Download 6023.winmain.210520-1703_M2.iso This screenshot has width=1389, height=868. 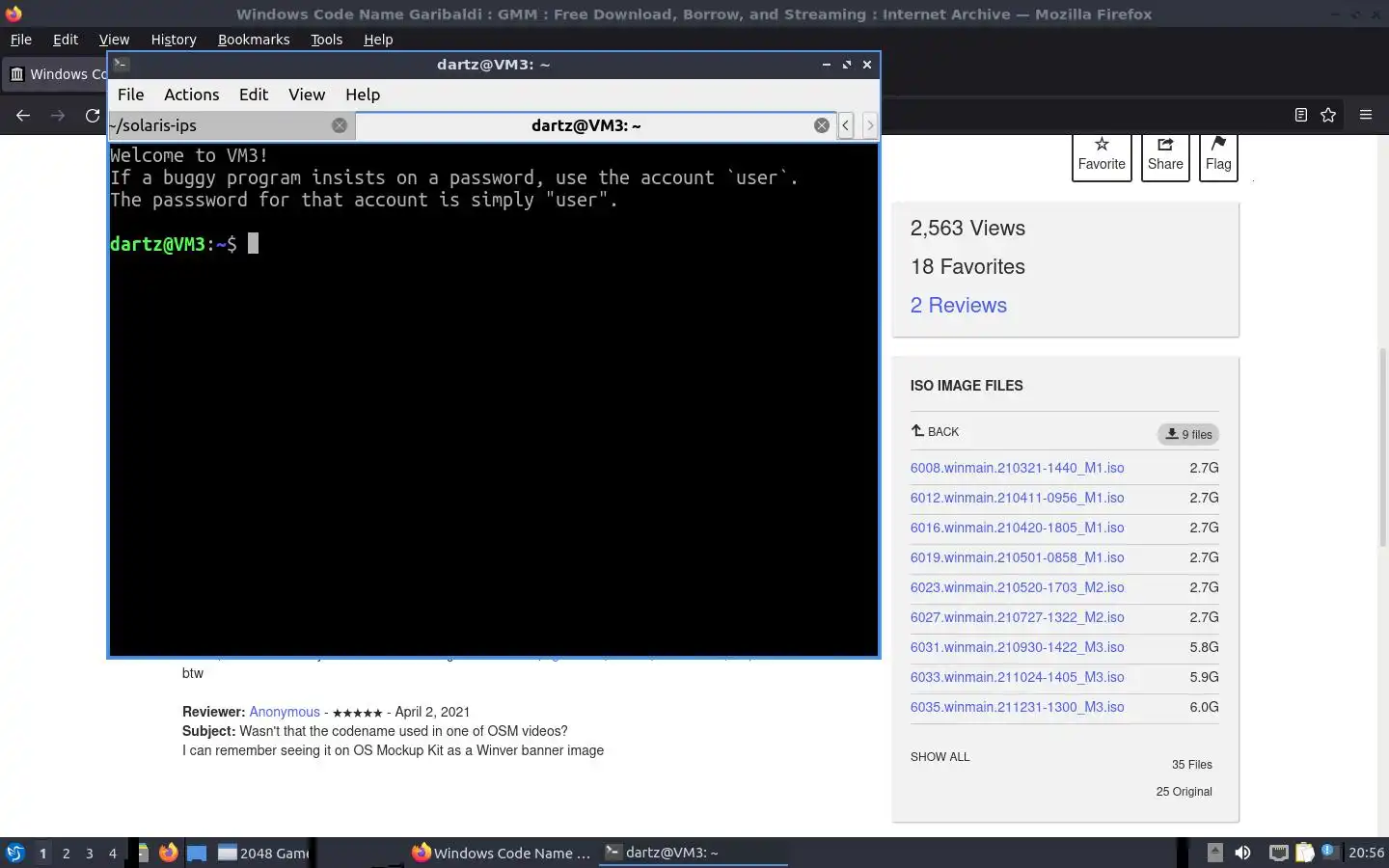(1017, 587)
